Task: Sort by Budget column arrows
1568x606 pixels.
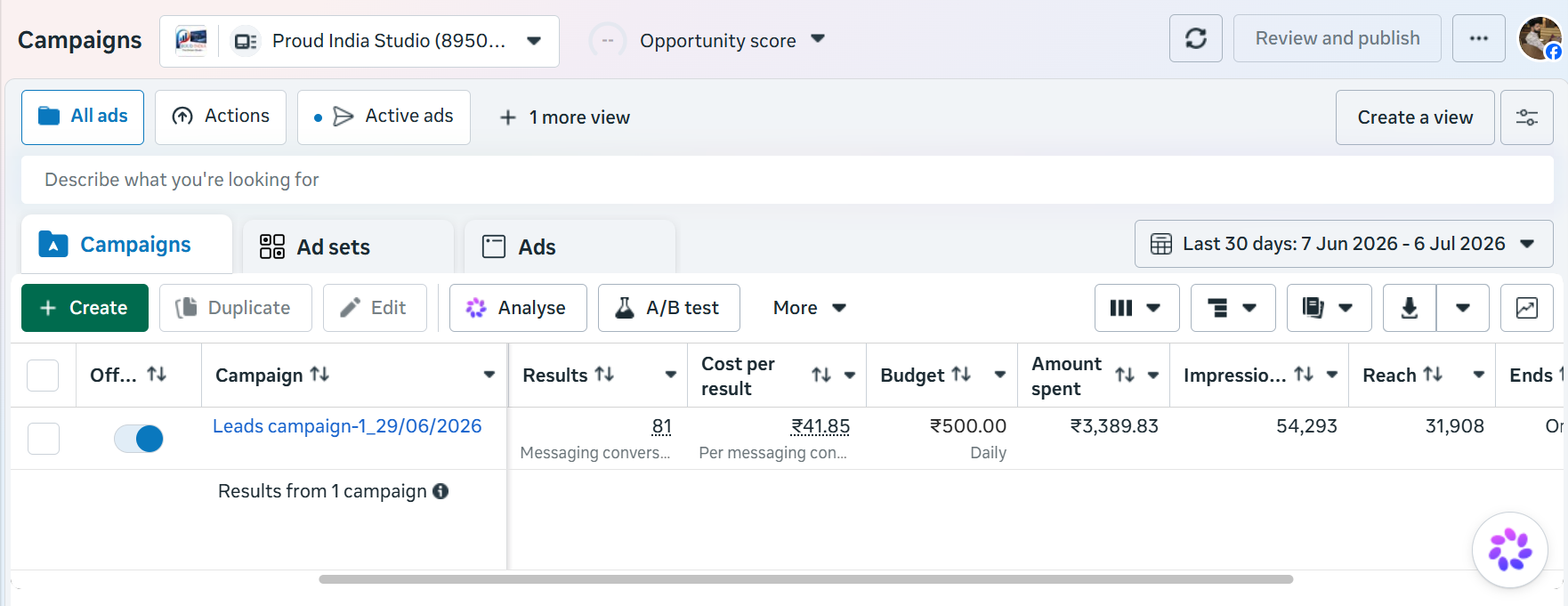Action: (961, 375)
